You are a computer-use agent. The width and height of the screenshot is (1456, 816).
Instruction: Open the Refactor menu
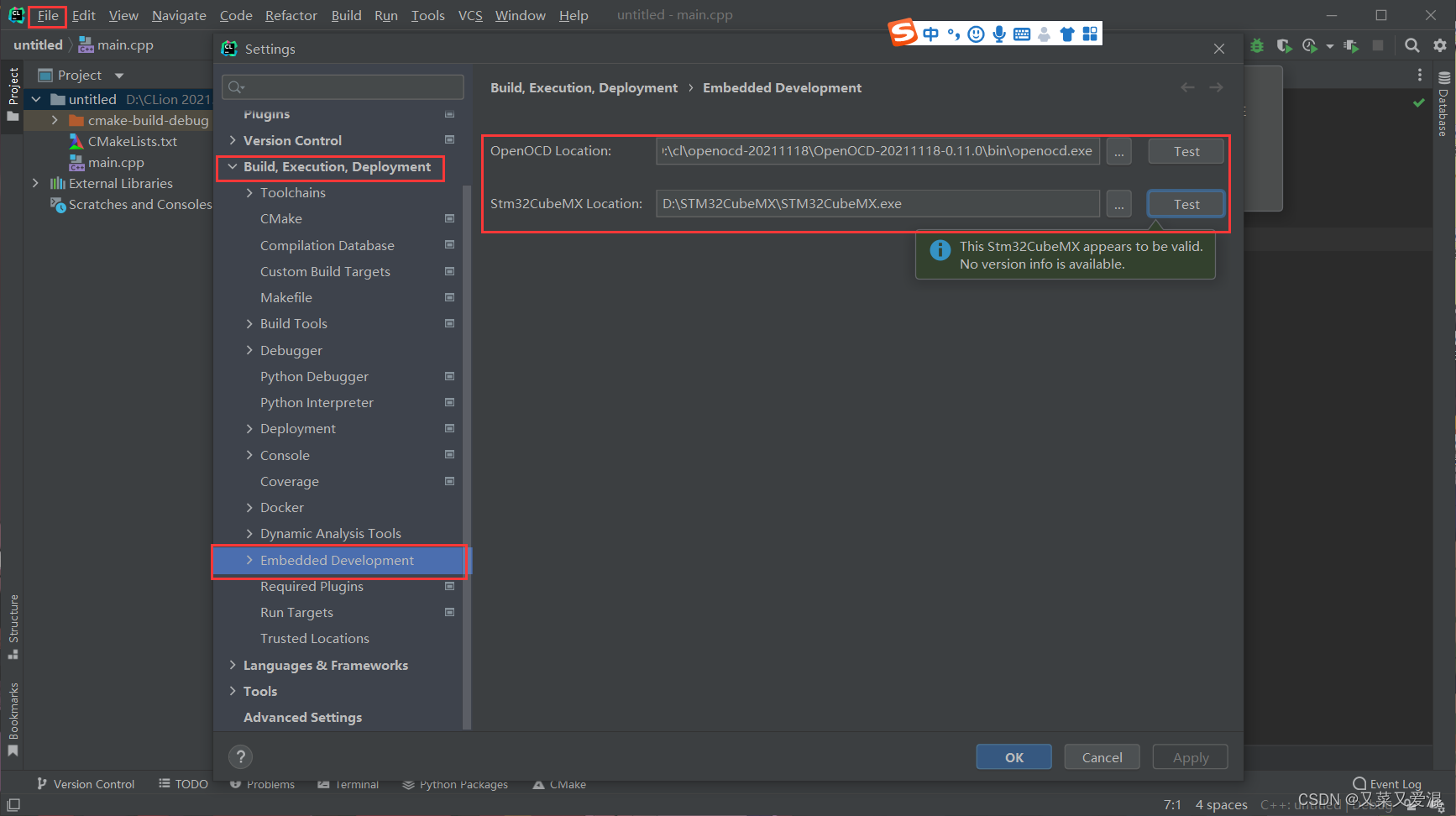tap(291, 15)
